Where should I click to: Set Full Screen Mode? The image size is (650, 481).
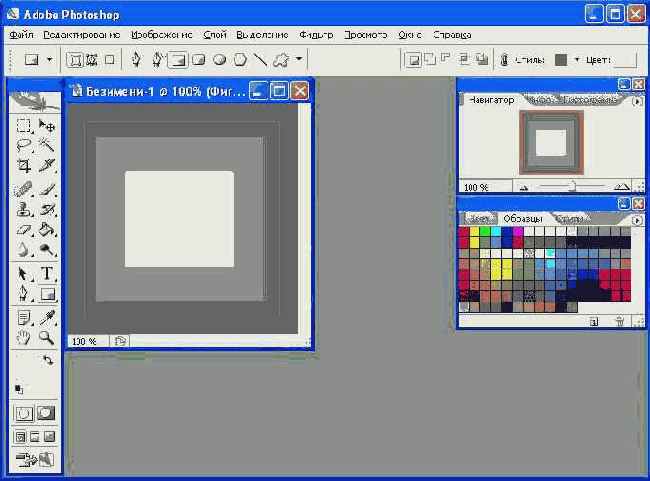tap(49, 437)
